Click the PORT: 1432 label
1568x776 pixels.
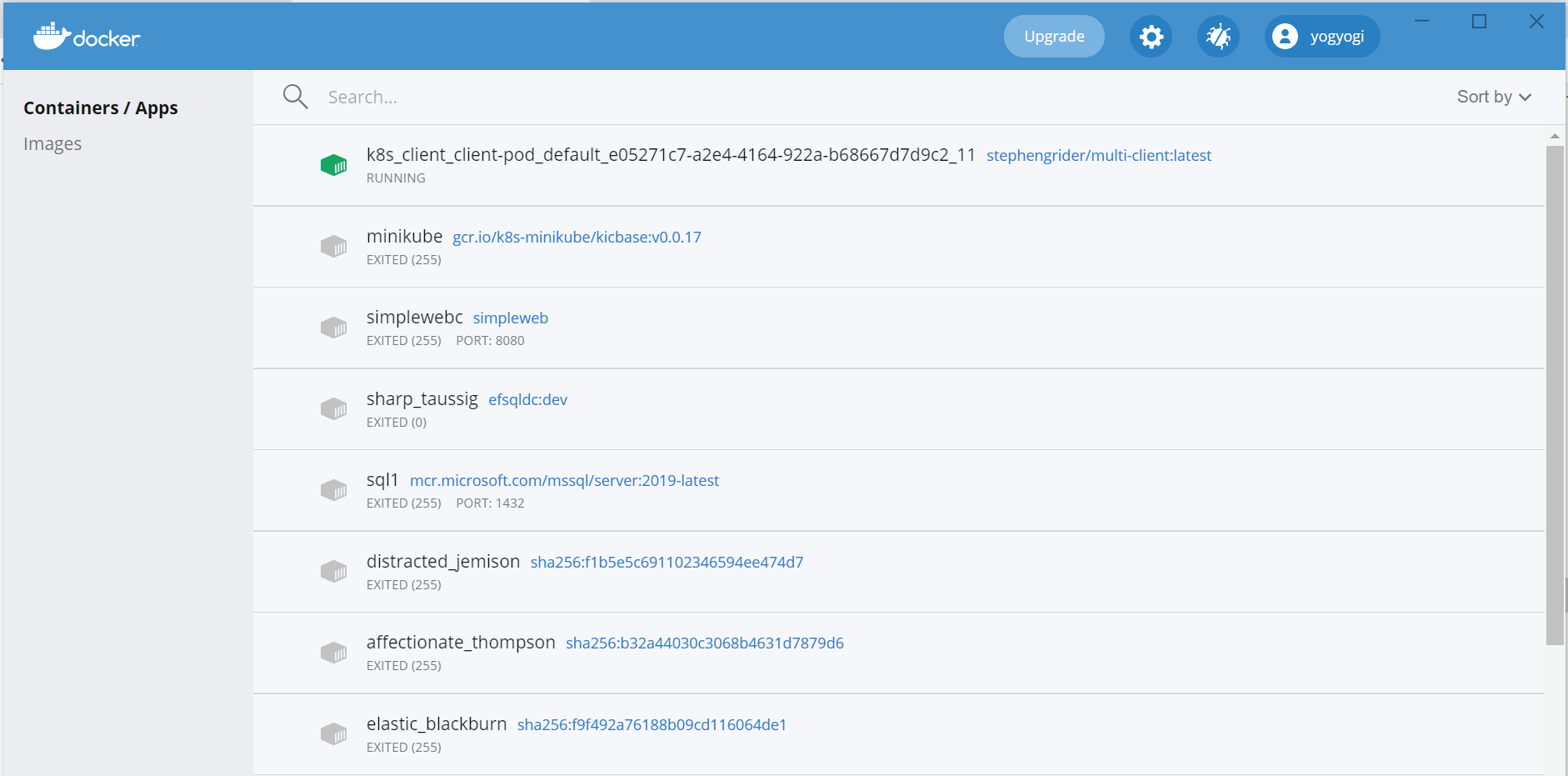pyautogui.click(x=490, y=503)
